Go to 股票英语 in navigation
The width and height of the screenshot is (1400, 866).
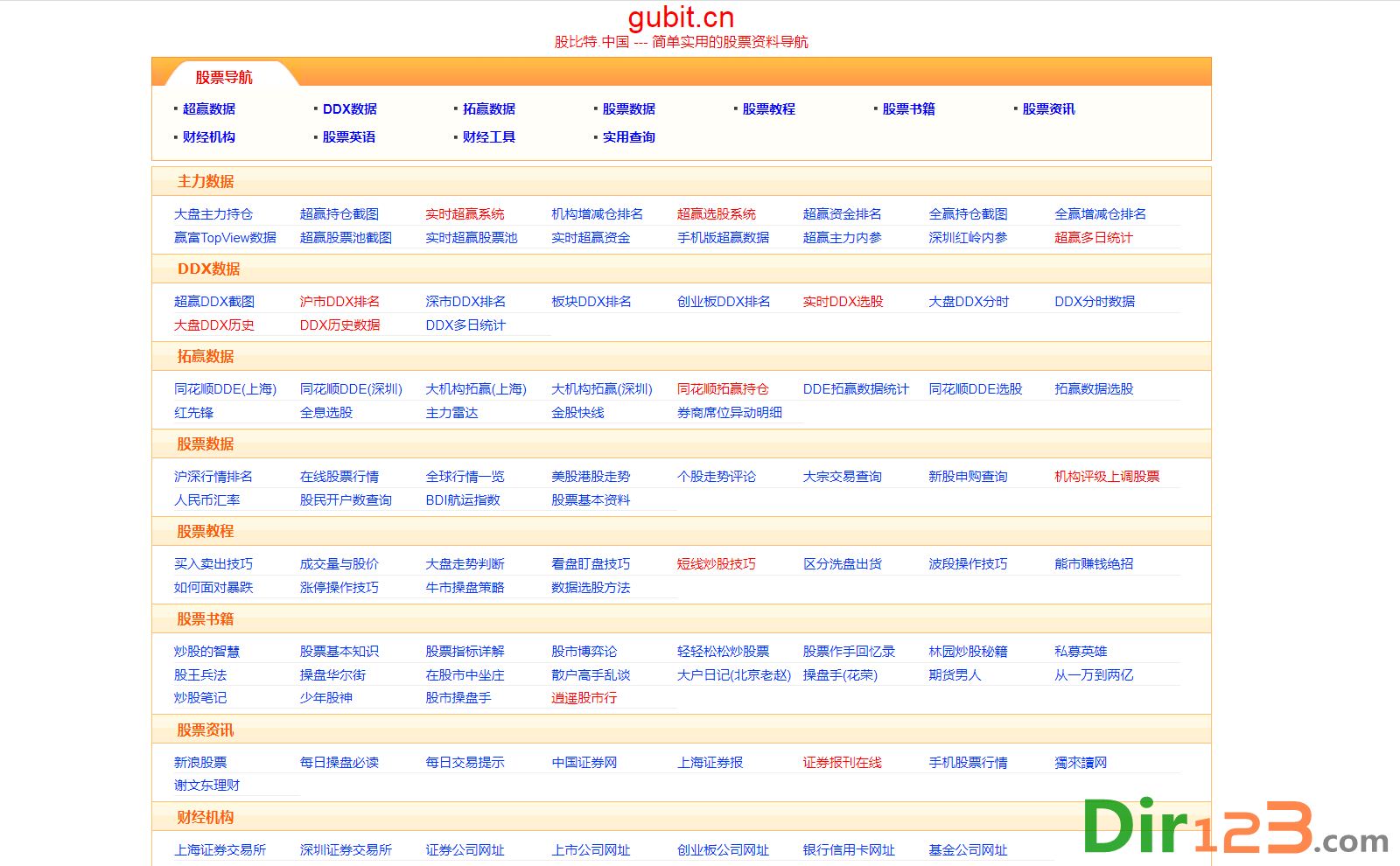pos(349,137)
